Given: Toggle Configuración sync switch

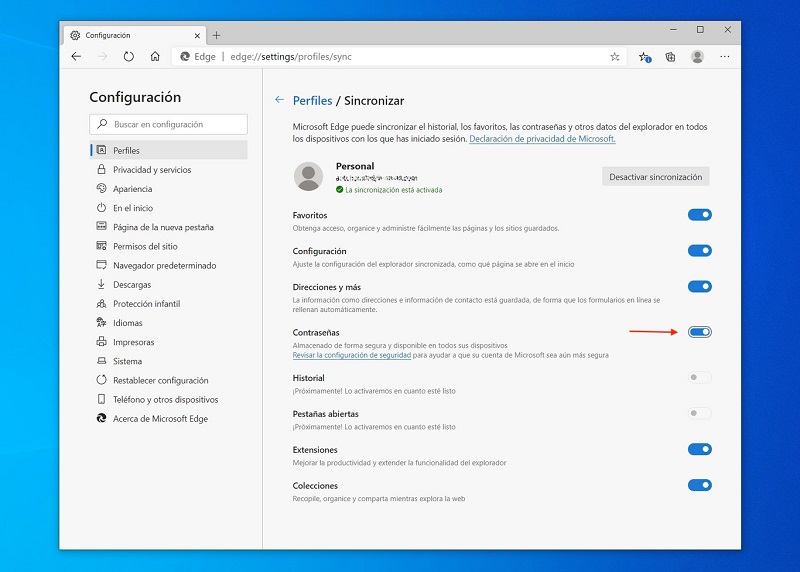Looking at the screenshot, I should click(699, 251).
